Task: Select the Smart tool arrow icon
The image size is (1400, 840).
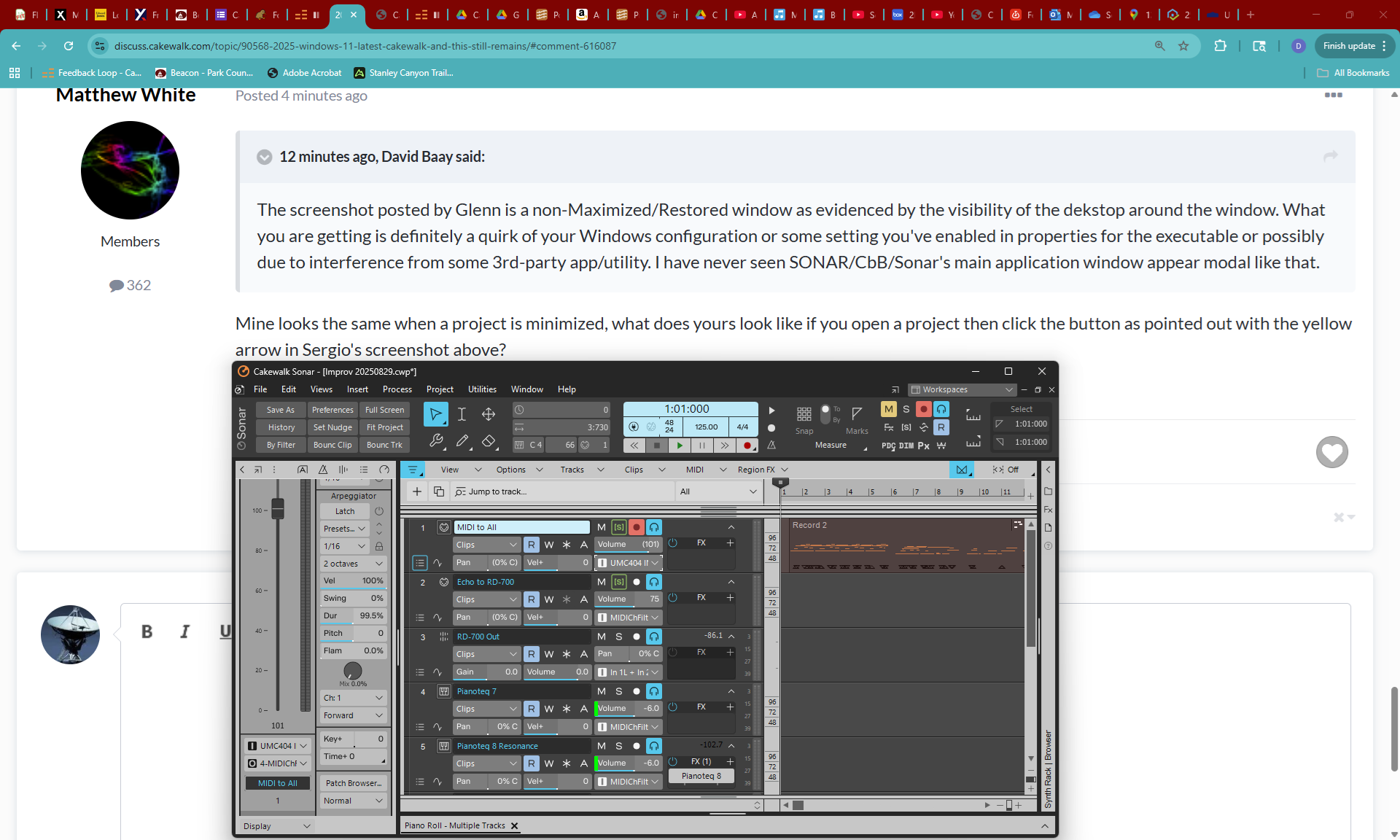Action: coord(435,414)
